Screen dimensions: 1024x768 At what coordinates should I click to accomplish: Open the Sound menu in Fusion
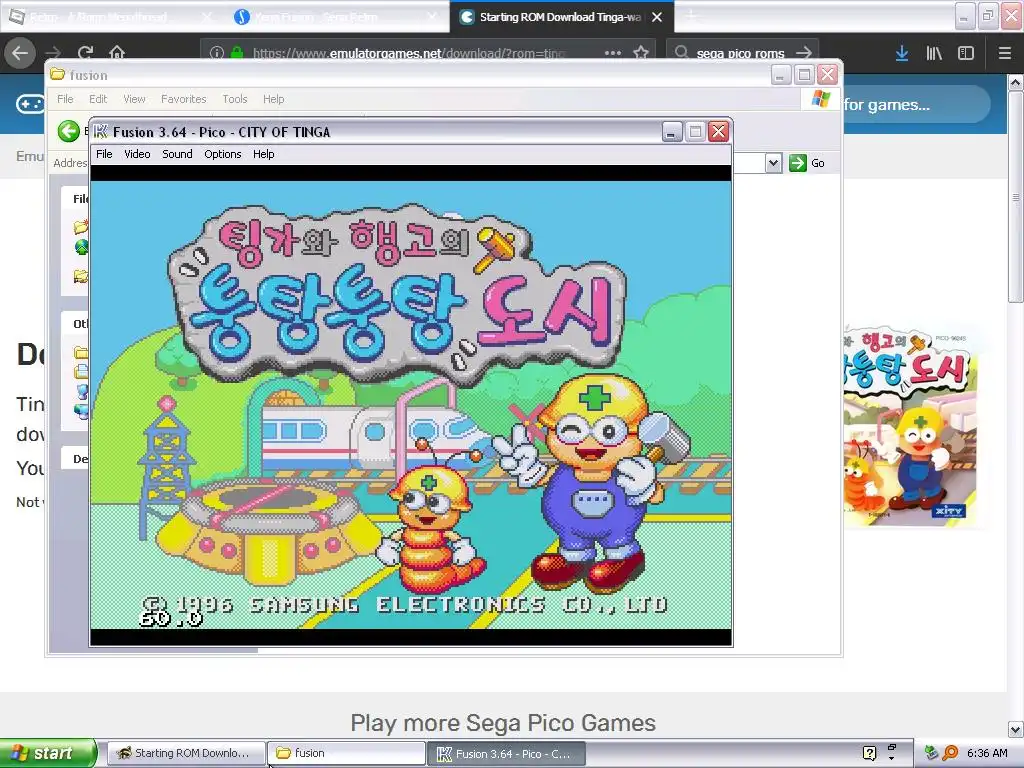pos(177,154)
